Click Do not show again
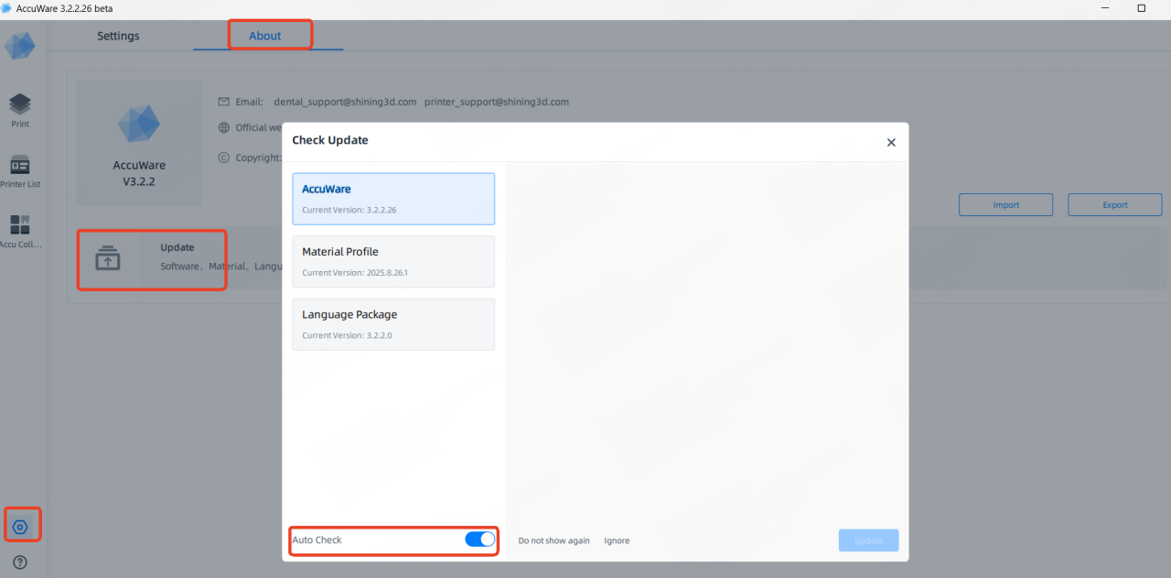 [x=554, y=541]
